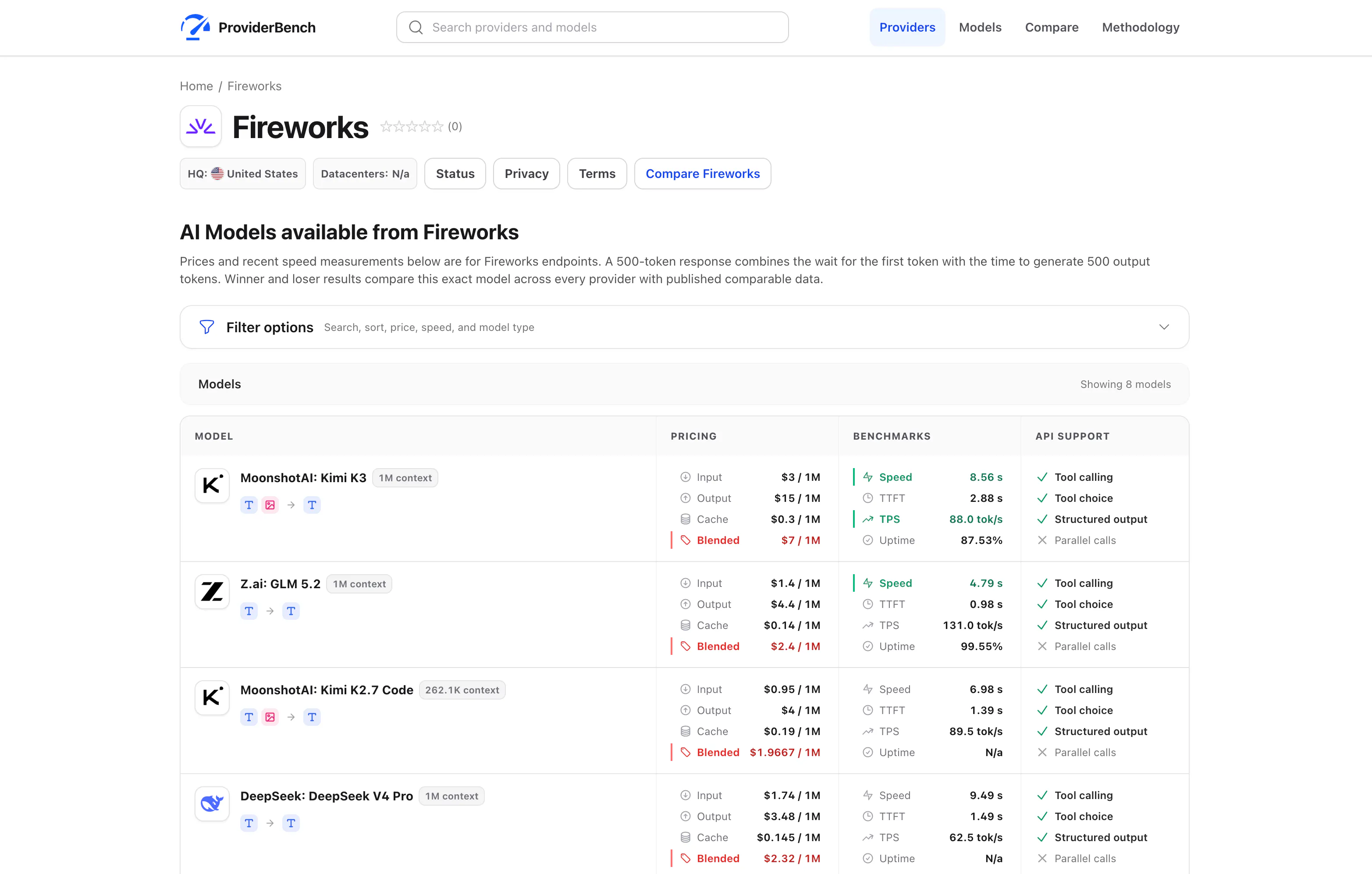Open the Terms button
The image size is (1372, 874).
coord(597,174)
